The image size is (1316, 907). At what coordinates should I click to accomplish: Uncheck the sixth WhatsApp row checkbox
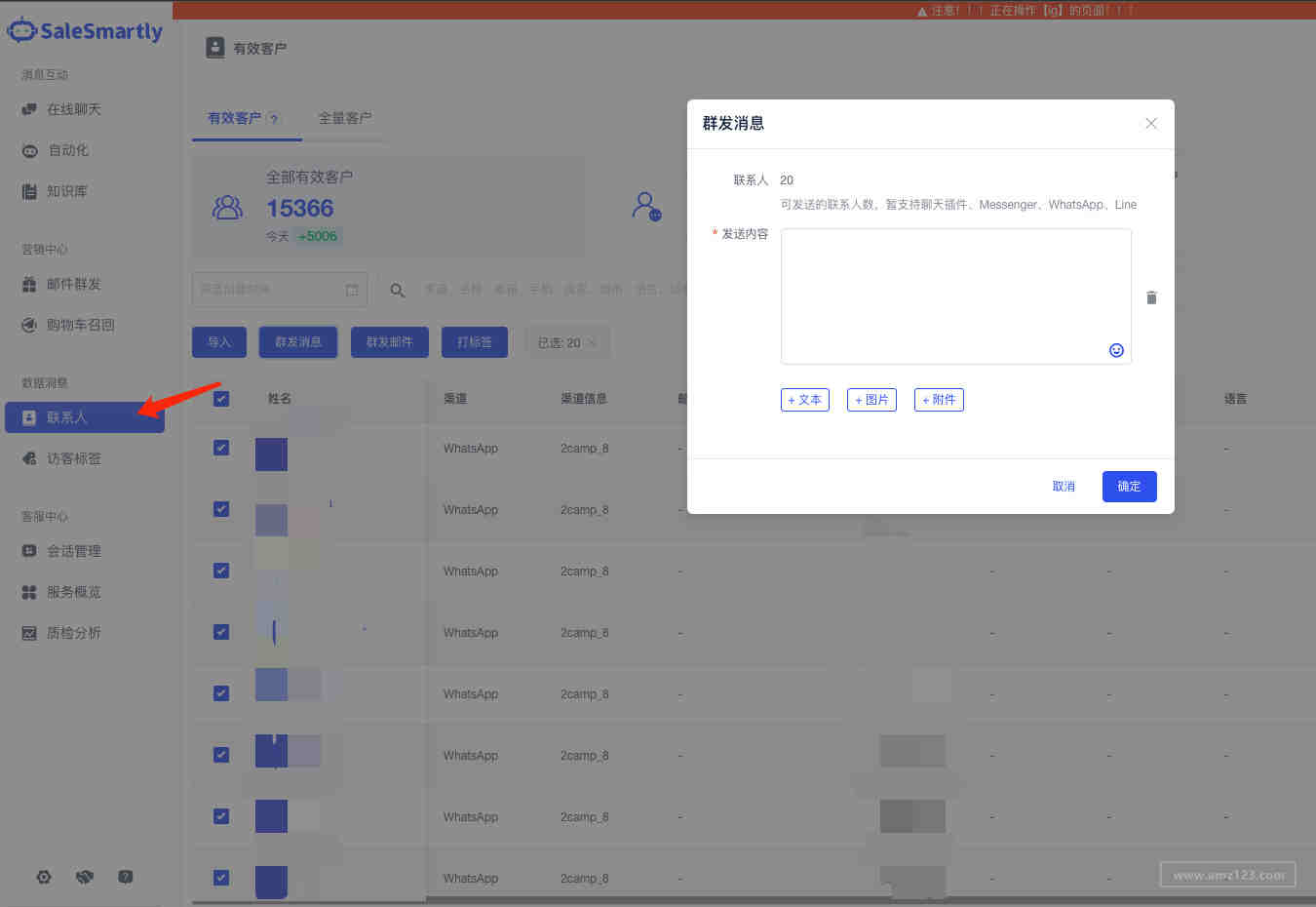221,755
